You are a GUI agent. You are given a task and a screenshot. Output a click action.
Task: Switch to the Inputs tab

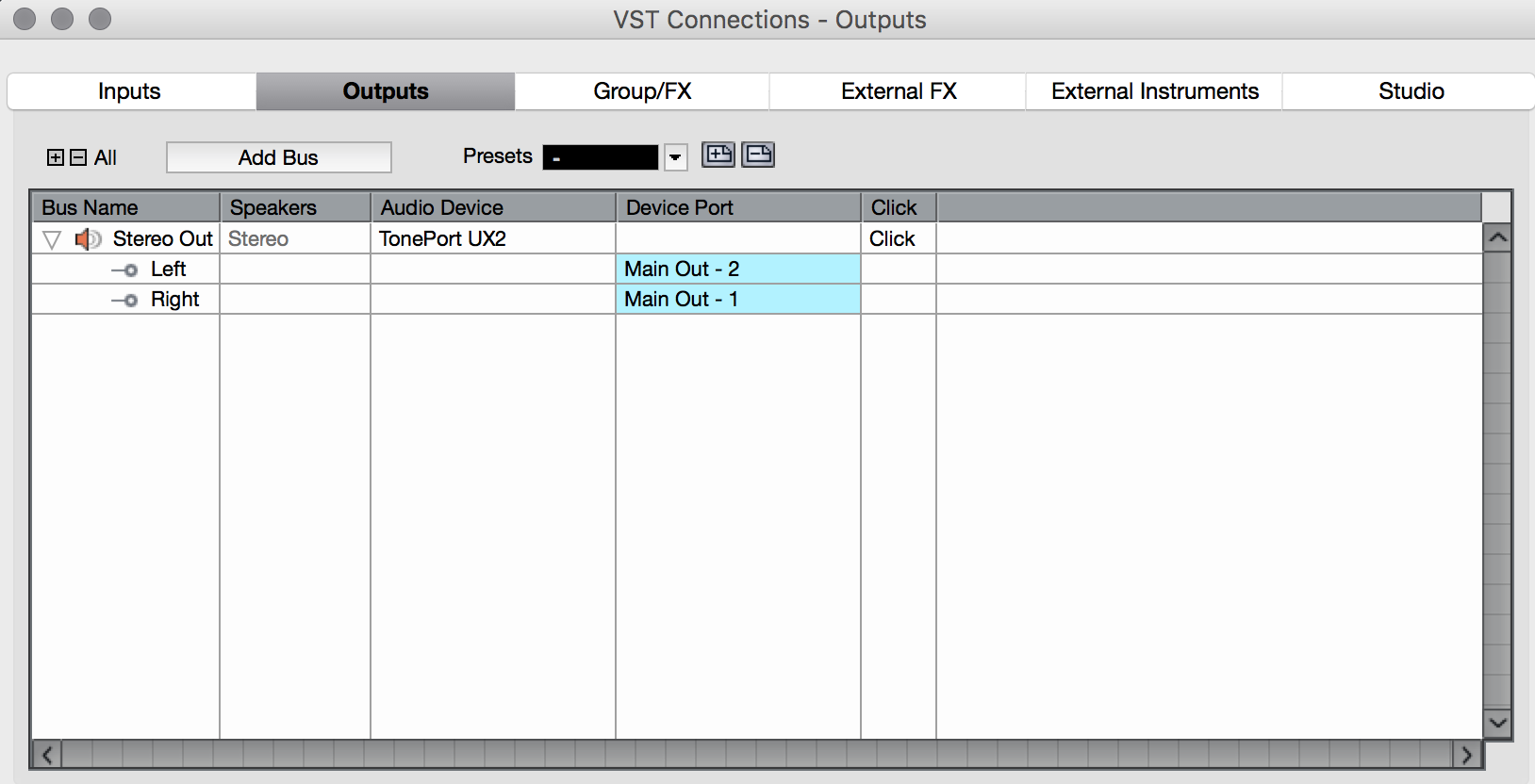130,91
